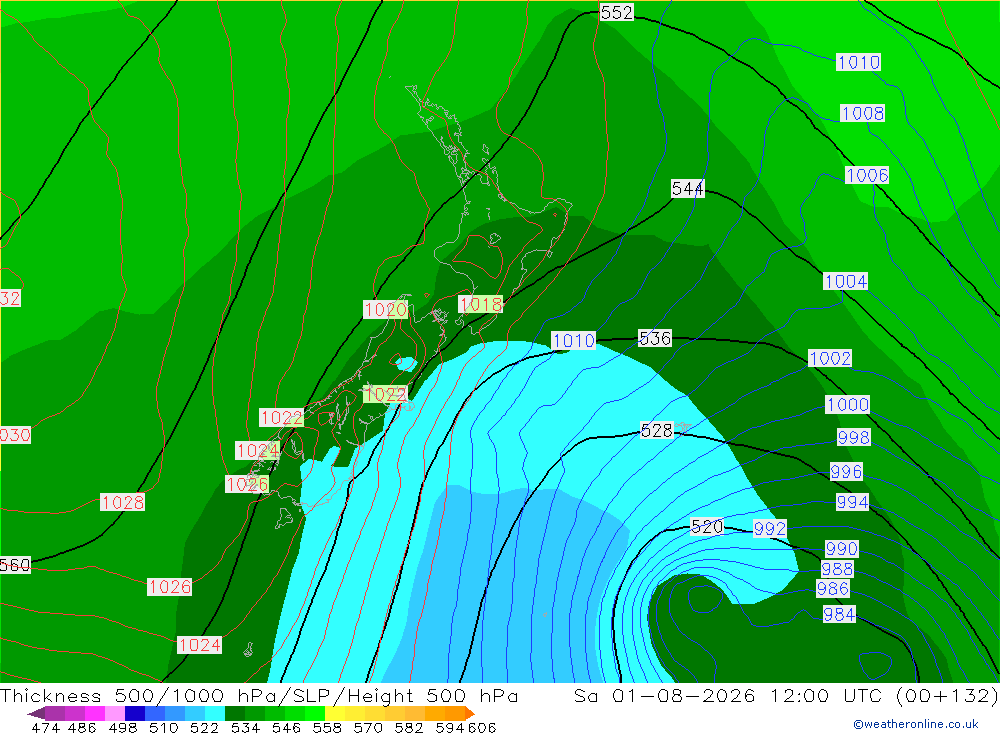The height and width of the screenshot is (733, 1000).
Task: Click the forecast time 'Sa 01-08-2026 12:00 UTC'
Action: 728,696
